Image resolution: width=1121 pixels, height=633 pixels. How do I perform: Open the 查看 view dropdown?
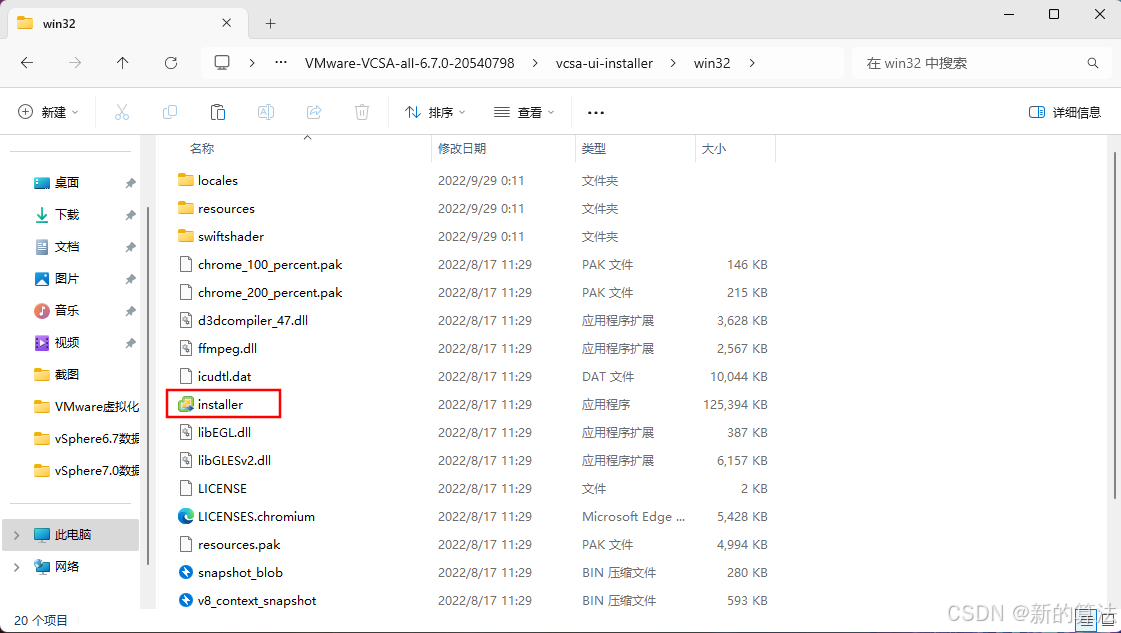coord(524,112)
